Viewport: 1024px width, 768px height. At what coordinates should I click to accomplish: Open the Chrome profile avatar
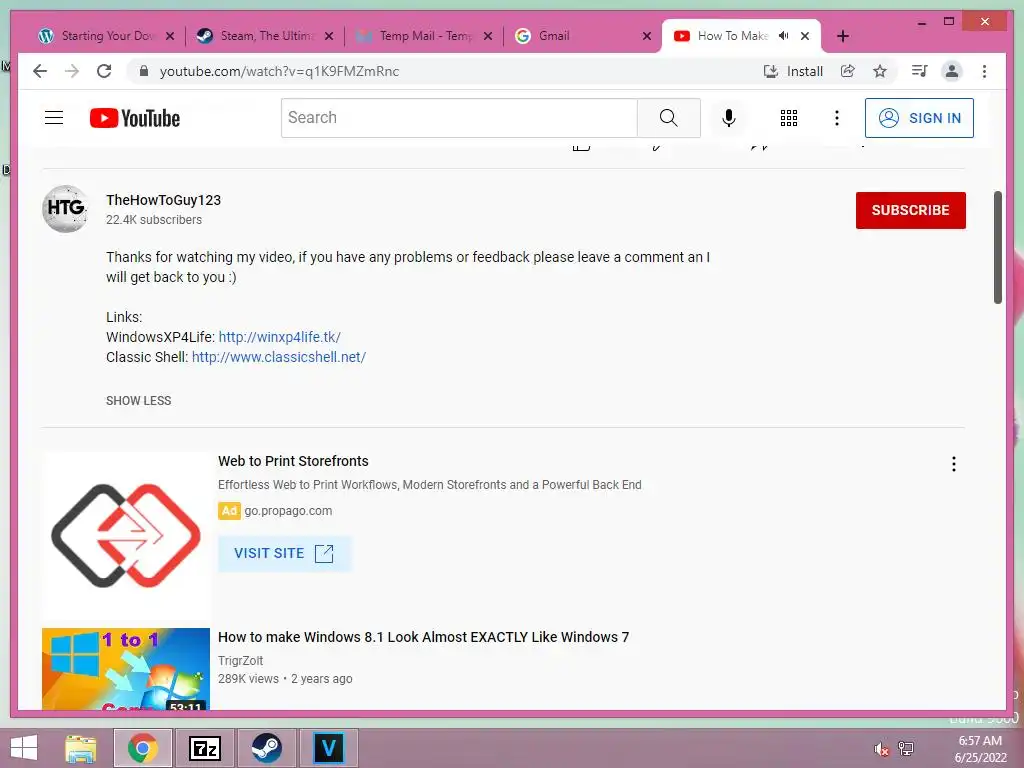coord(952,71)
